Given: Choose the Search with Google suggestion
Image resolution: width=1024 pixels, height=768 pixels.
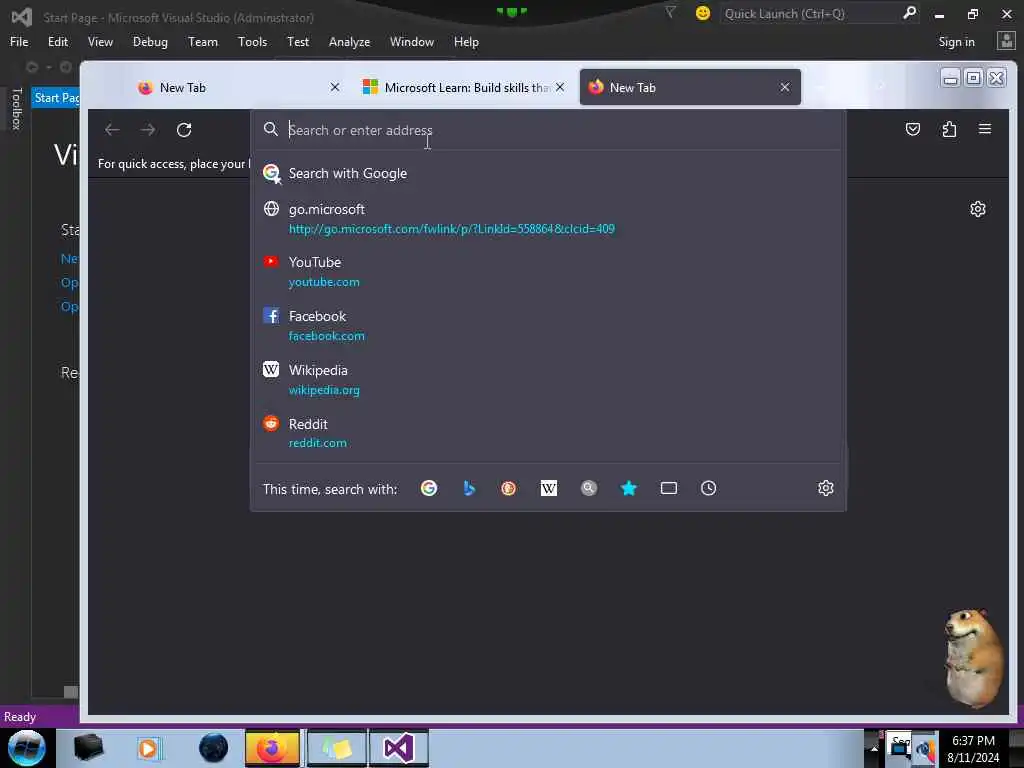Looking at the screenshot, I should [x=548, y=173].
